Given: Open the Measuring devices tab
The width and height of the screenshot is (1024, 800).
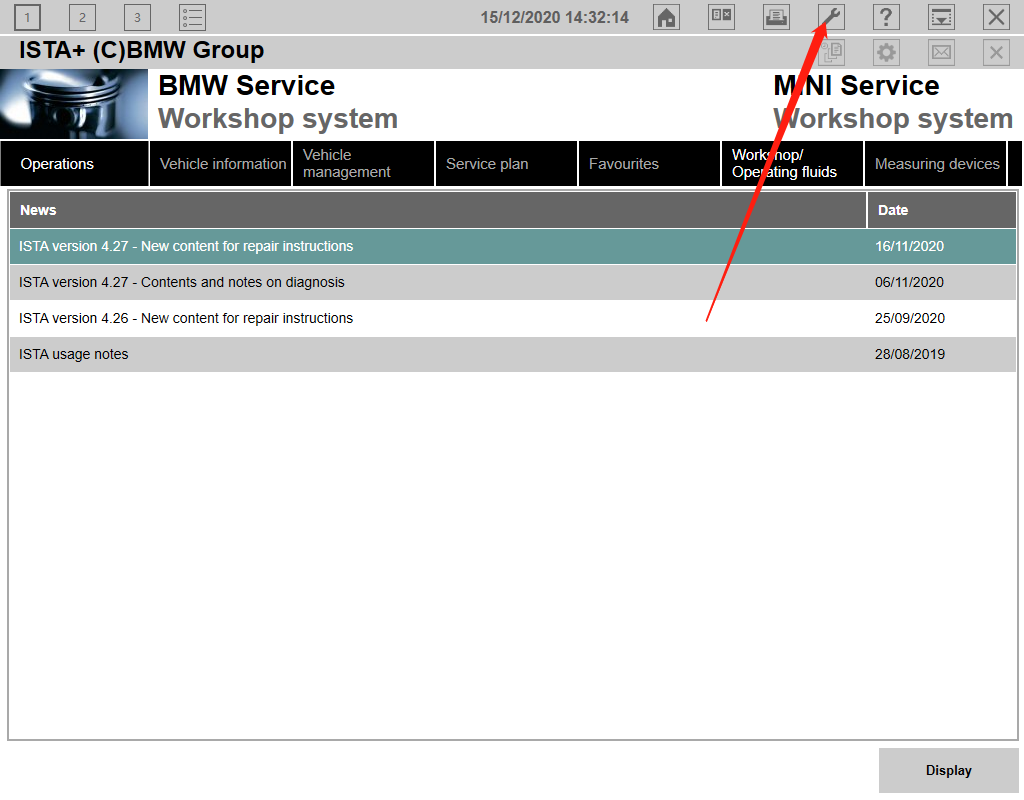Looking at the screenshot, I should click(936, 164).
